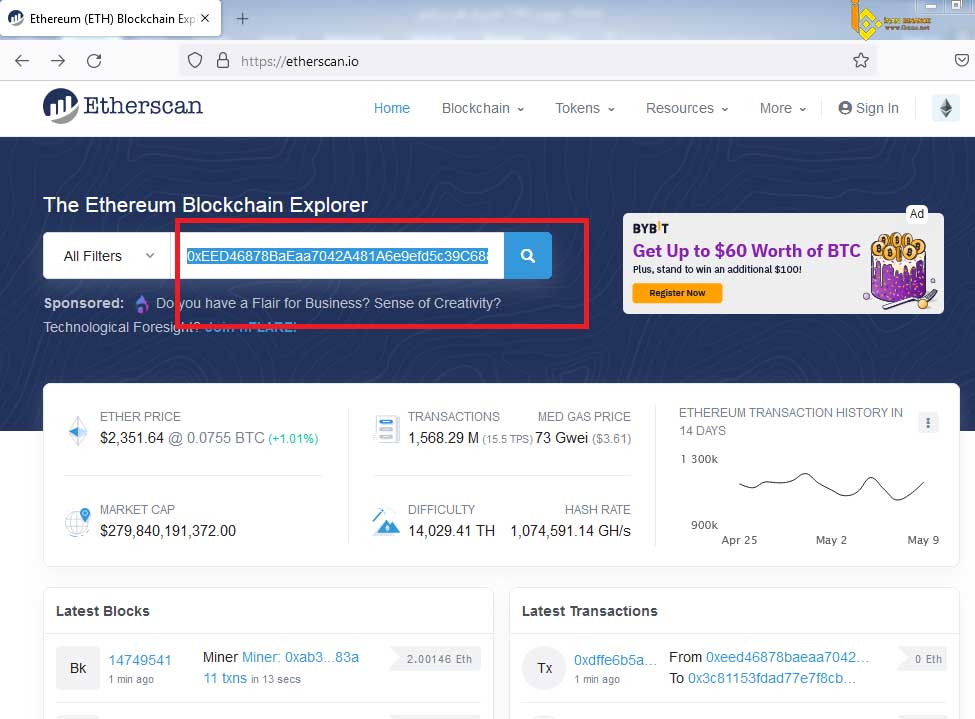
Task: Click the browser back arrow
Action: click(22, 61)
